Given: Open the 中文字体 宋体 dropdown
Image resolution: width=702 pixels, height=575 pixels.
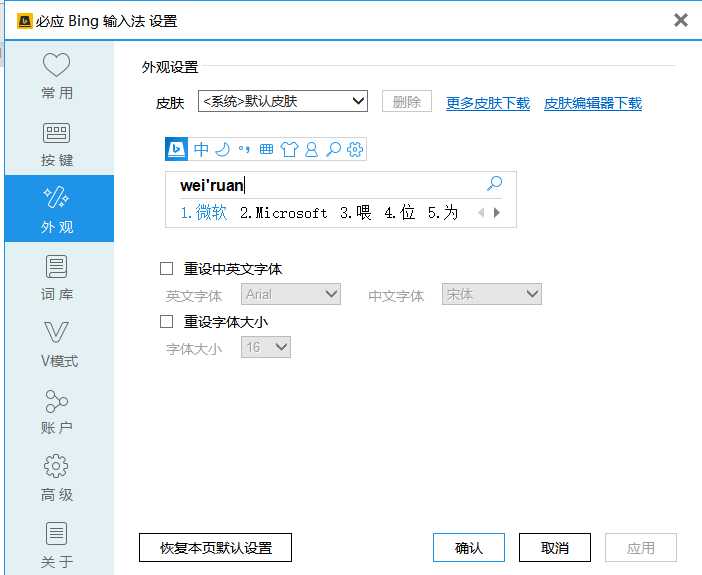Looking at the screenshot, I should tap(492, 294).
